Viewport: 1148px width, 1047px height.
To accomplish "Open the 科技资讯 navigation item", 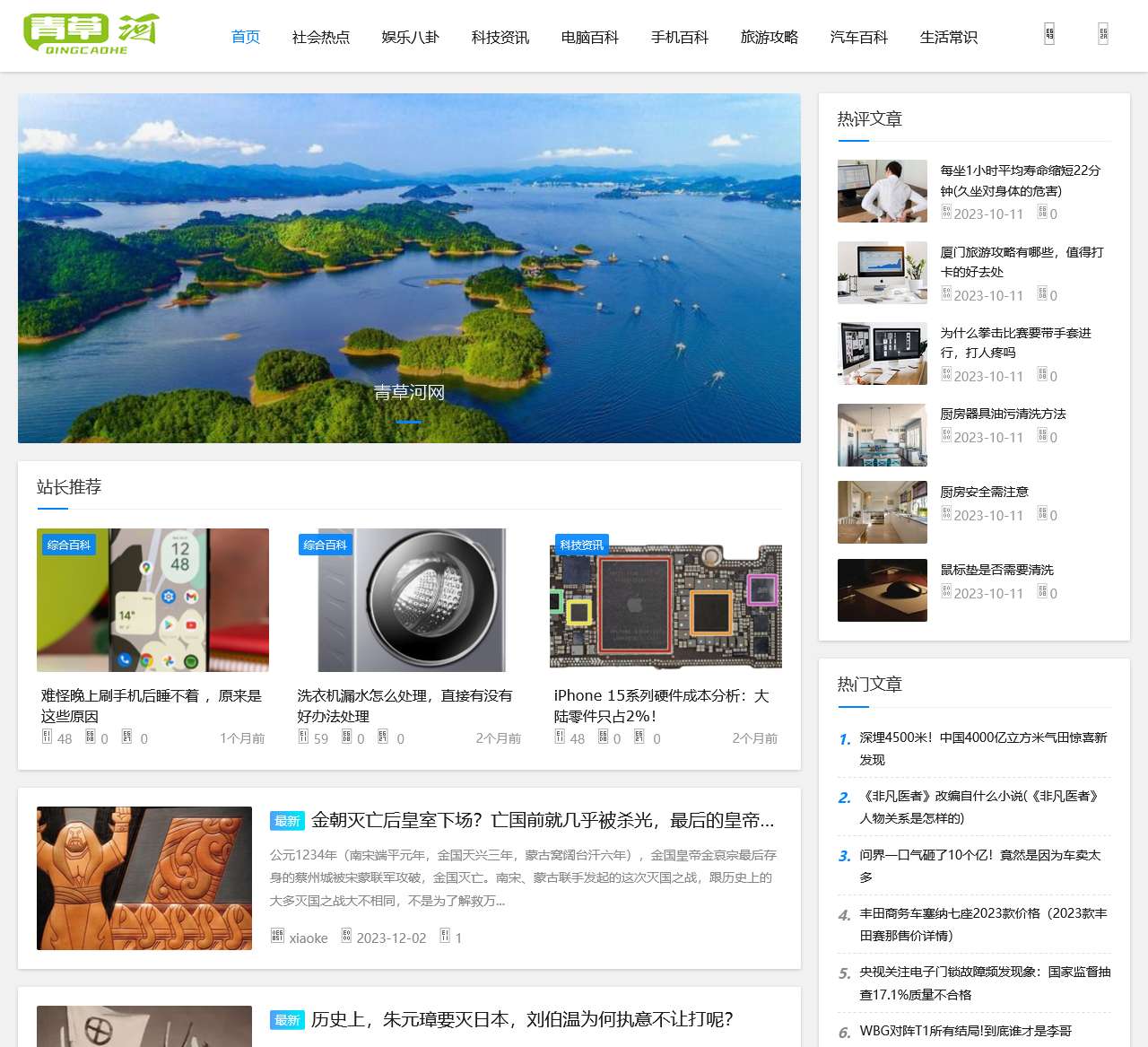I will click(499, 38).
